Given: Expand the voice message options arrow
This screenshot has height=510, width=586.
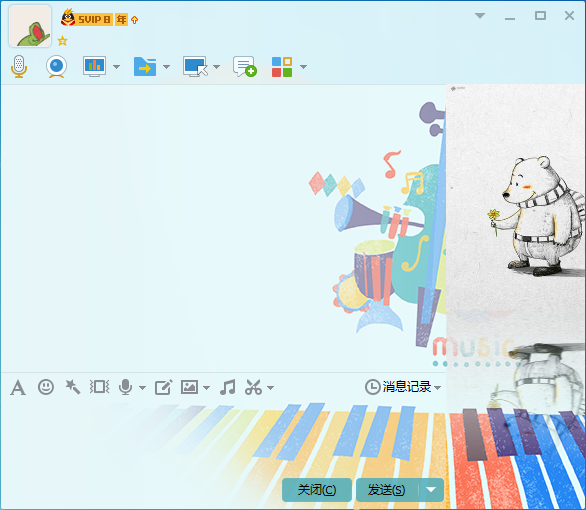Looking at the screenshot, I should pyautogui.click(x=142, y=388).
